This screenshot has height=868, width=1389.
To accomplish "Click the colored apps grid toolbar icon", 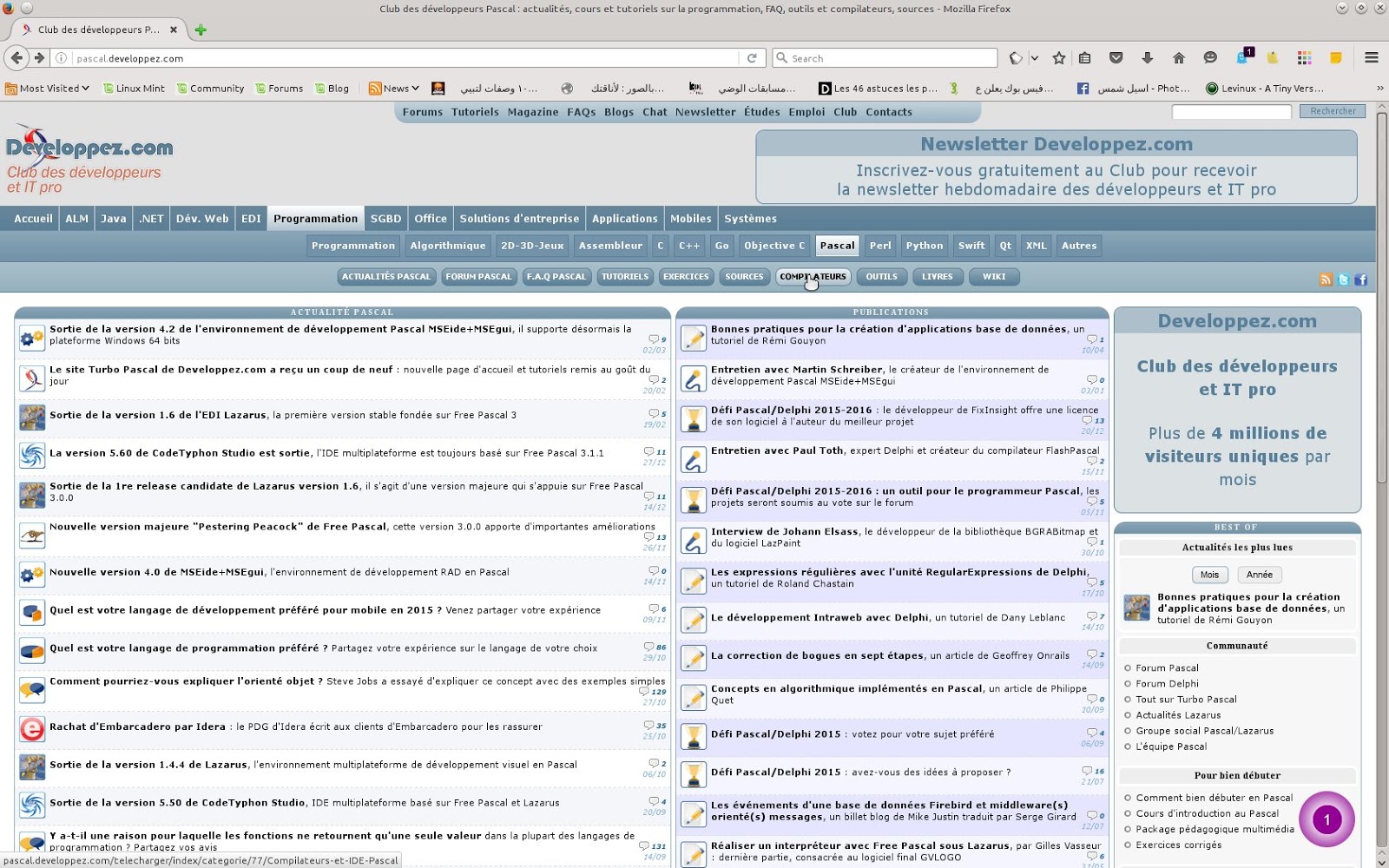I will coord(1304,58).
